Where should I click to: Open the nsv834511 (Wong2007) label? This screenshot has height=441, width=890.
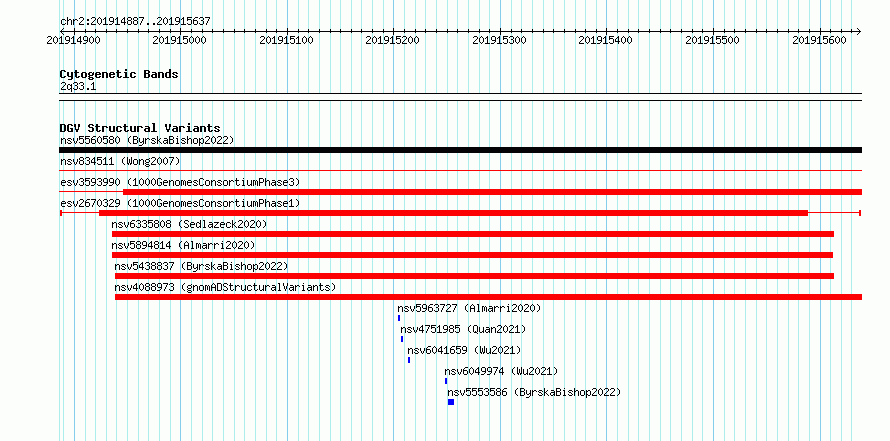(120, 161)
